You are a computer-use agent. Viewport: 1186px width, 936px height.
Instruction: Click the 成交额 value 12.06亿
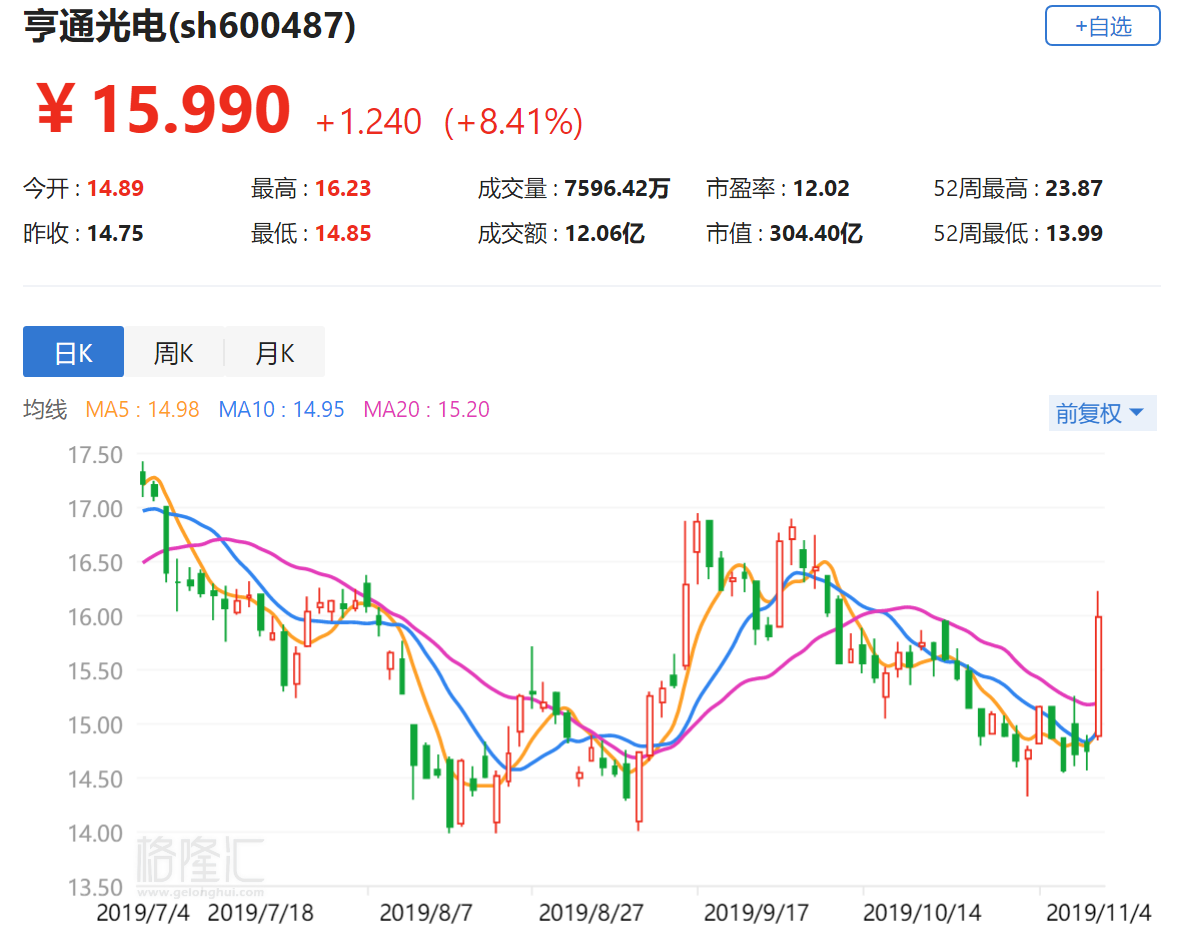[604, 233]
